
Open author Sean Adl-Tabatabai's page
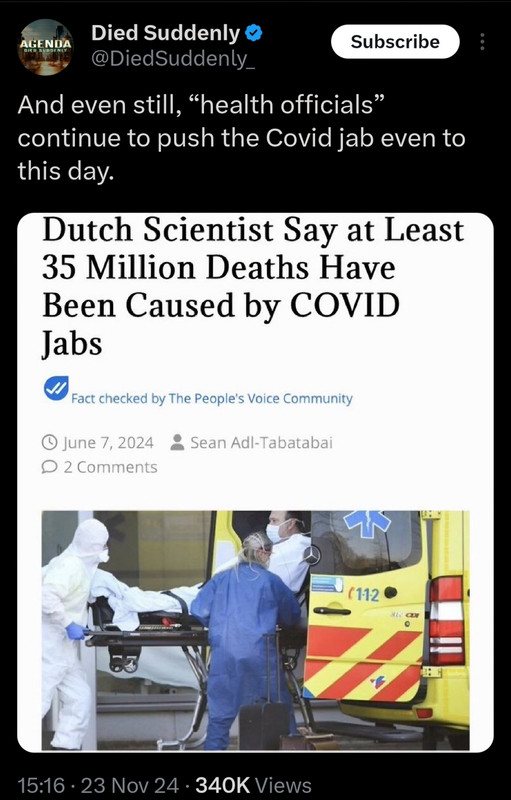pos(261,442)
